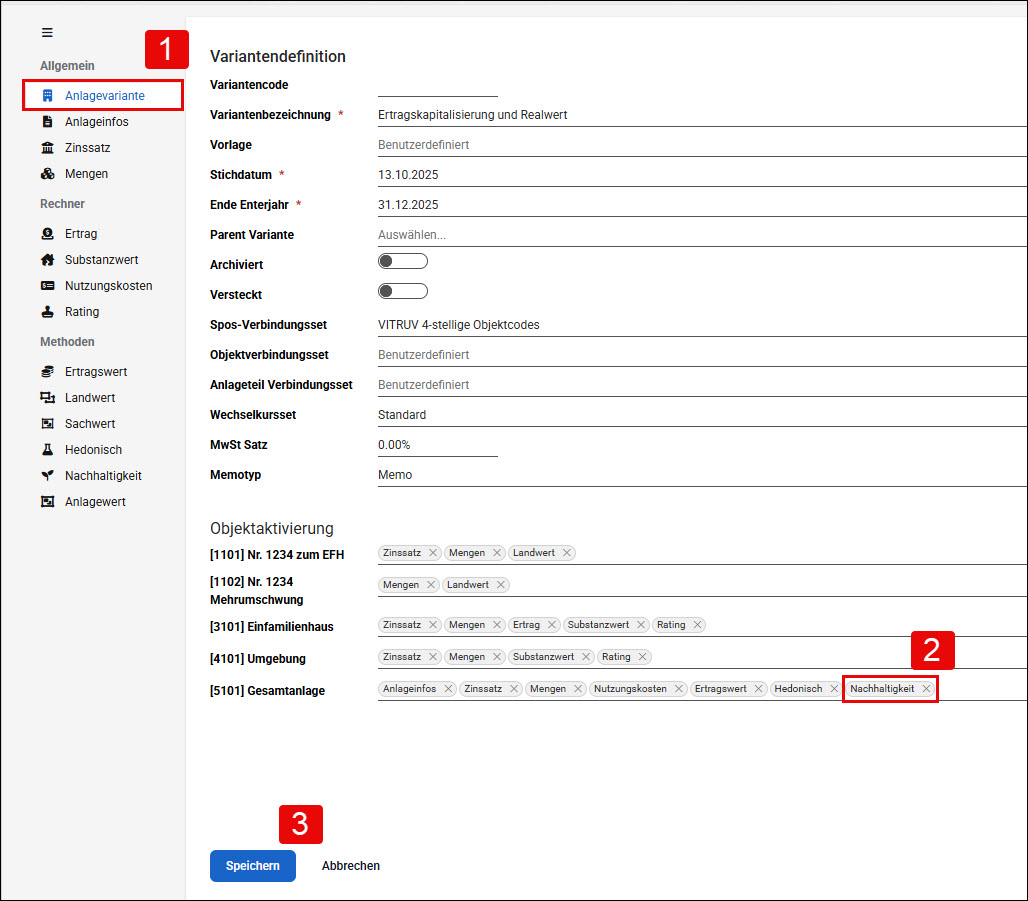The height and width of the screenshot is (901, 1028).
Task: Save with the Speichern button
Action: 252,866
